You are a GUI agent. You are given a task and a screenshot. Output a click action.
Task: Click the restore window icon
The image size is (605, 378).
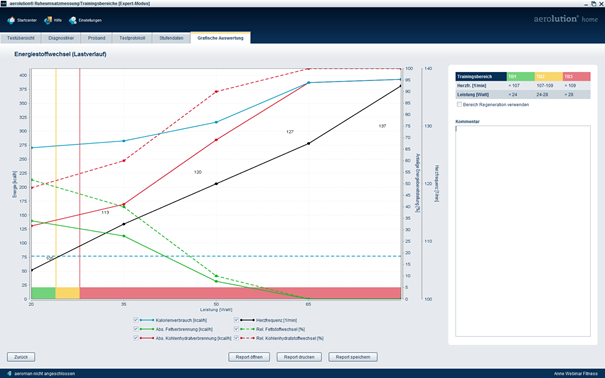click(593, 3)
